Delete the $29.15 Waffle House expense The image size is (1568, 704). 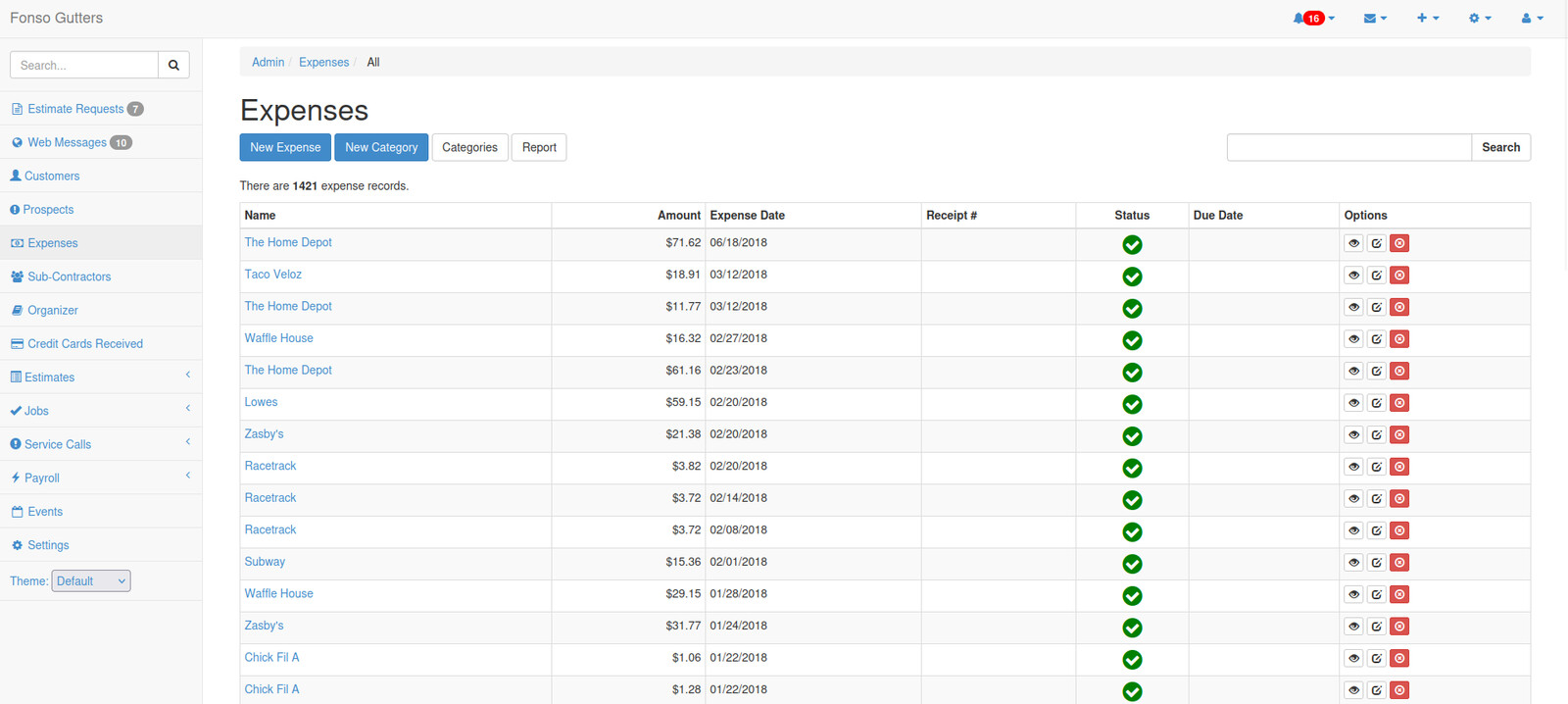coord(1399,594)
